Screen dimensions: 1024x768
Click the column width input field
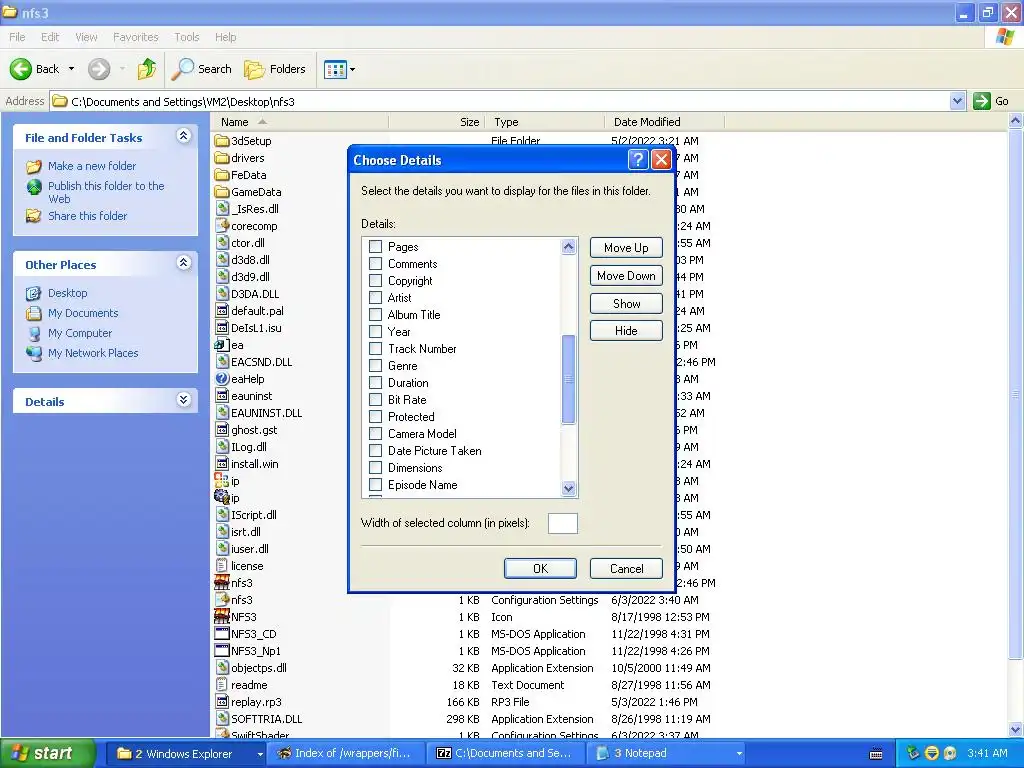point(562,523)
